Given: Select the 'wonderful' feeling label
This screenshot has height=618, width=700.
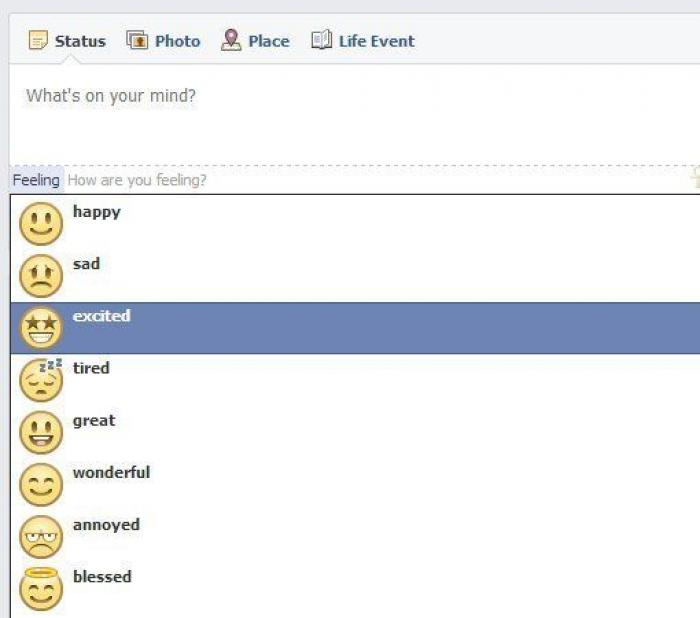Looking at the screenshot, I should (111, 472).
